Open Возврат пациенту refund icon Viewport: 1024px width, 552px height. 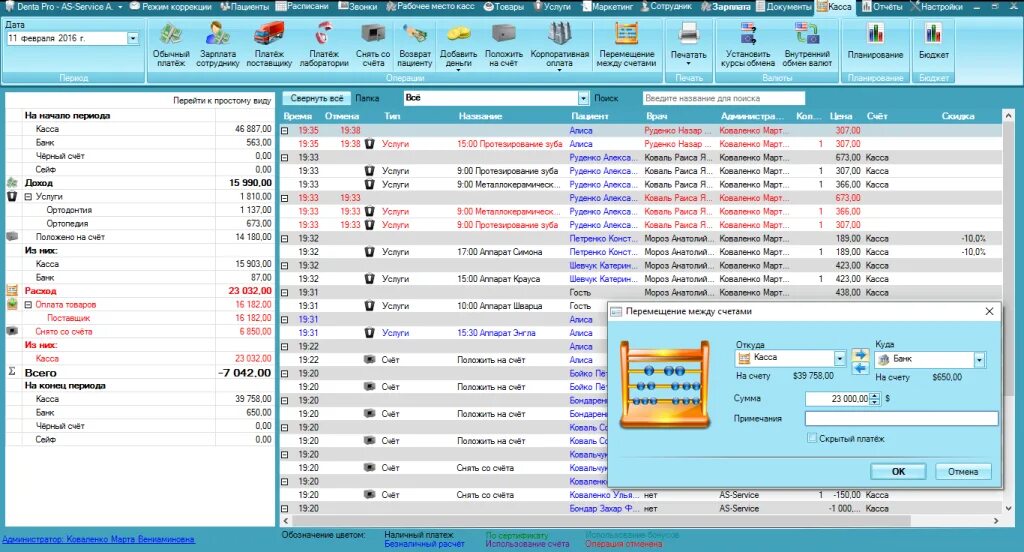(x=415, y=44)
